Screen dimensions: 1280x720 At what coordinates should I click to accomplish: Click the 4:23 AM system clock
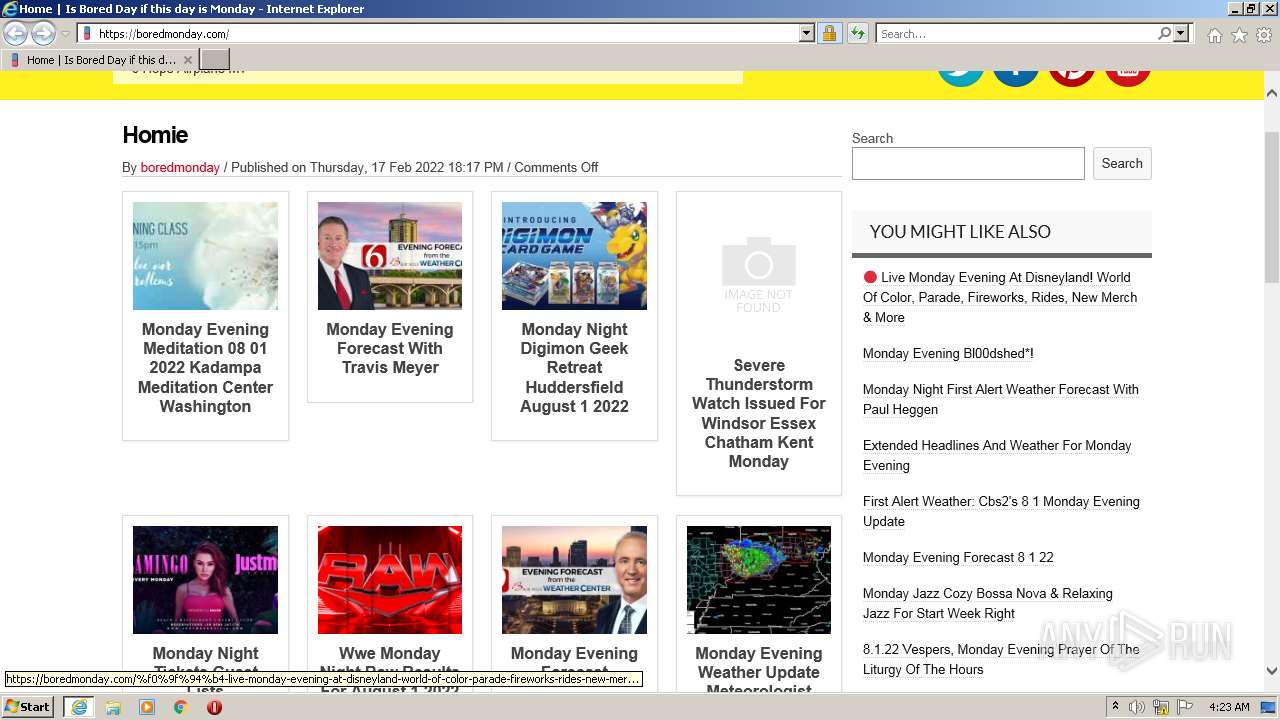(x=1229, y=707)
